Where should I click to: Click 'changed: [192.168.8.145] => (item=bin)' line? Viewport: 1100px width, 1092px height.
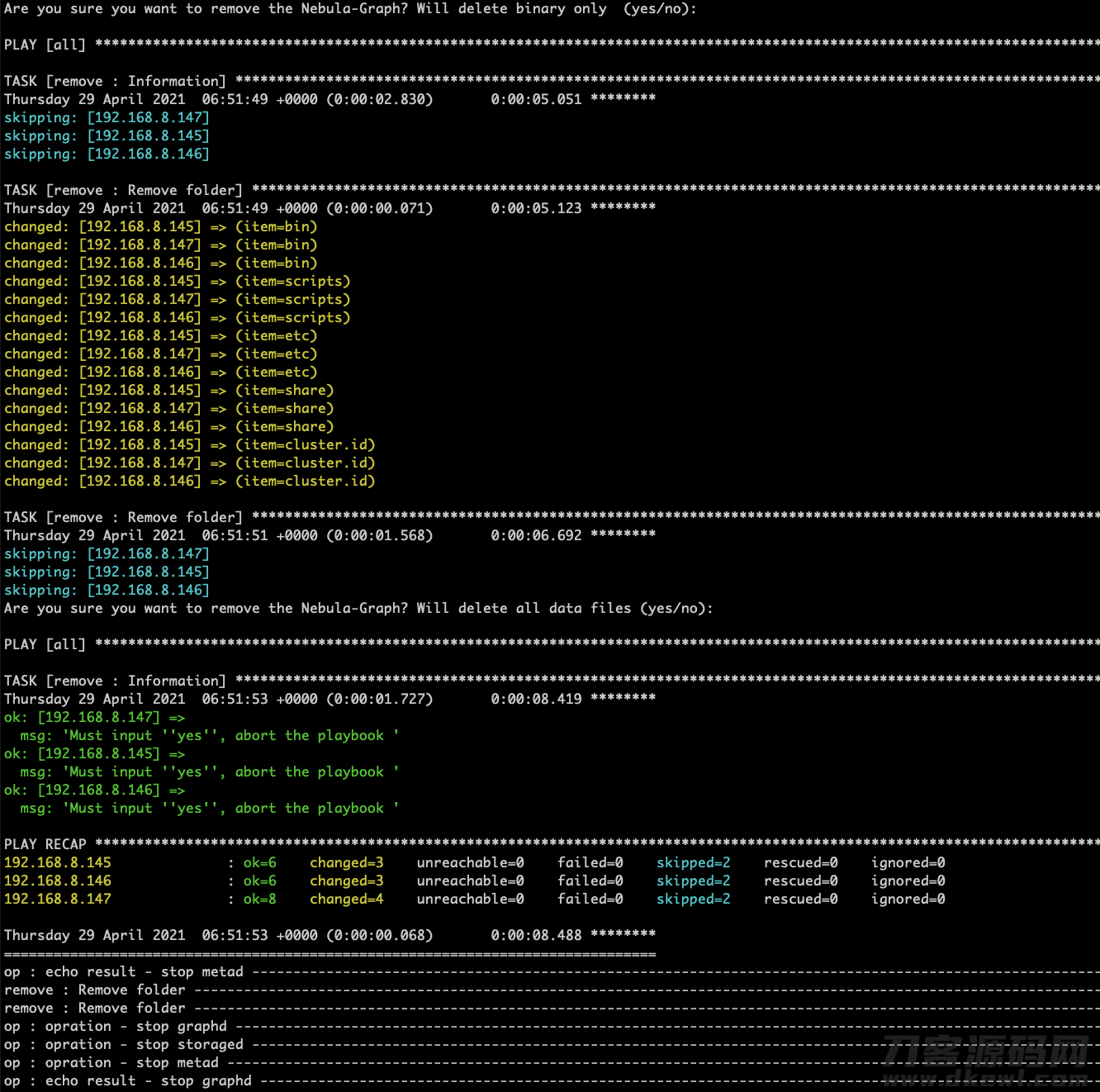click(161, 227)
